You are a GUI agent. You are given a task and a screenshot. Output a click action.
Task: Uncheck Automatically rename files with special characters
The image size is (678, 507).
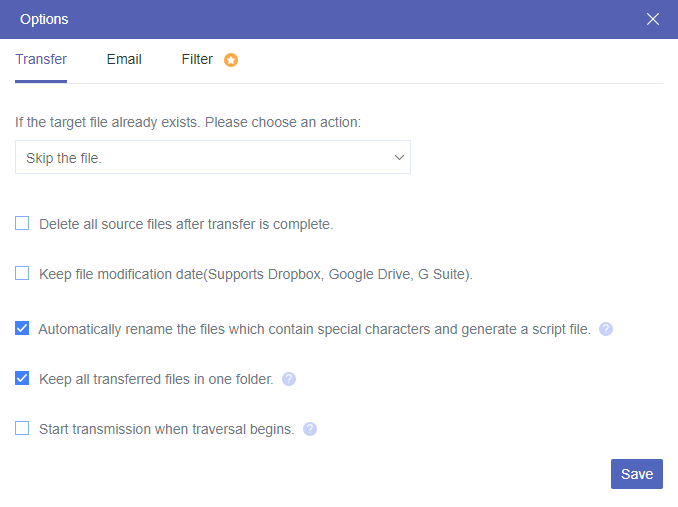(x=22, y=328)
